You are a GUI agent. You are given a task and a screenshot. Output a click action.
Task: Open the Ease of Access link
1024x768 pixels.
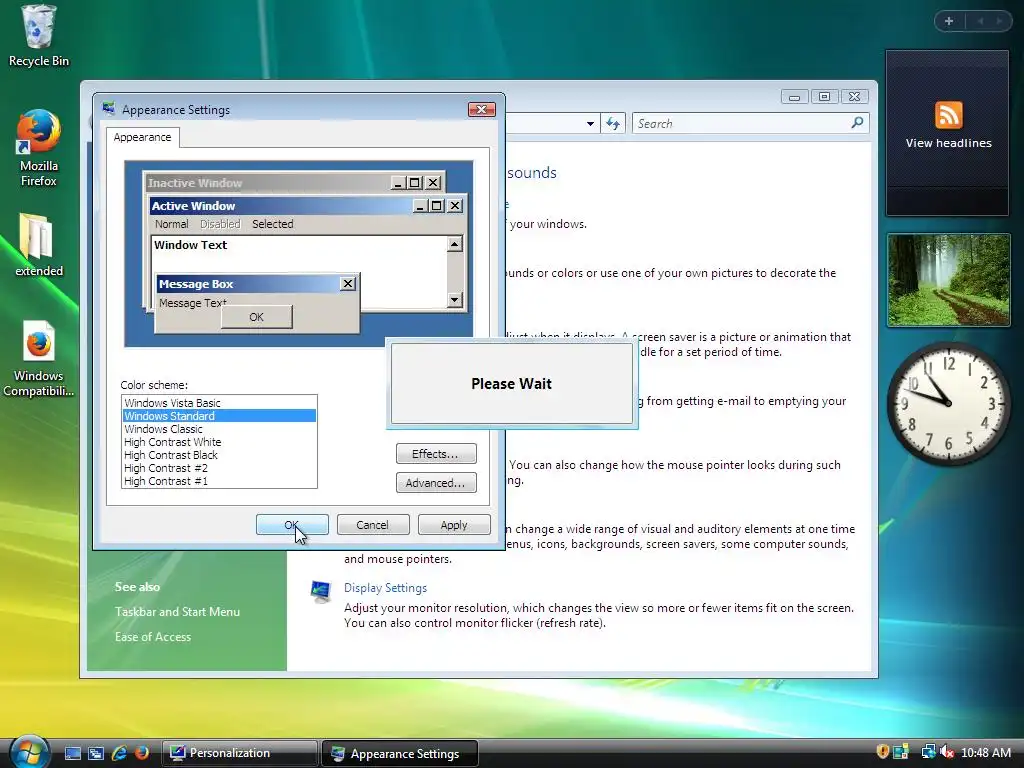(x=153, y=637)
